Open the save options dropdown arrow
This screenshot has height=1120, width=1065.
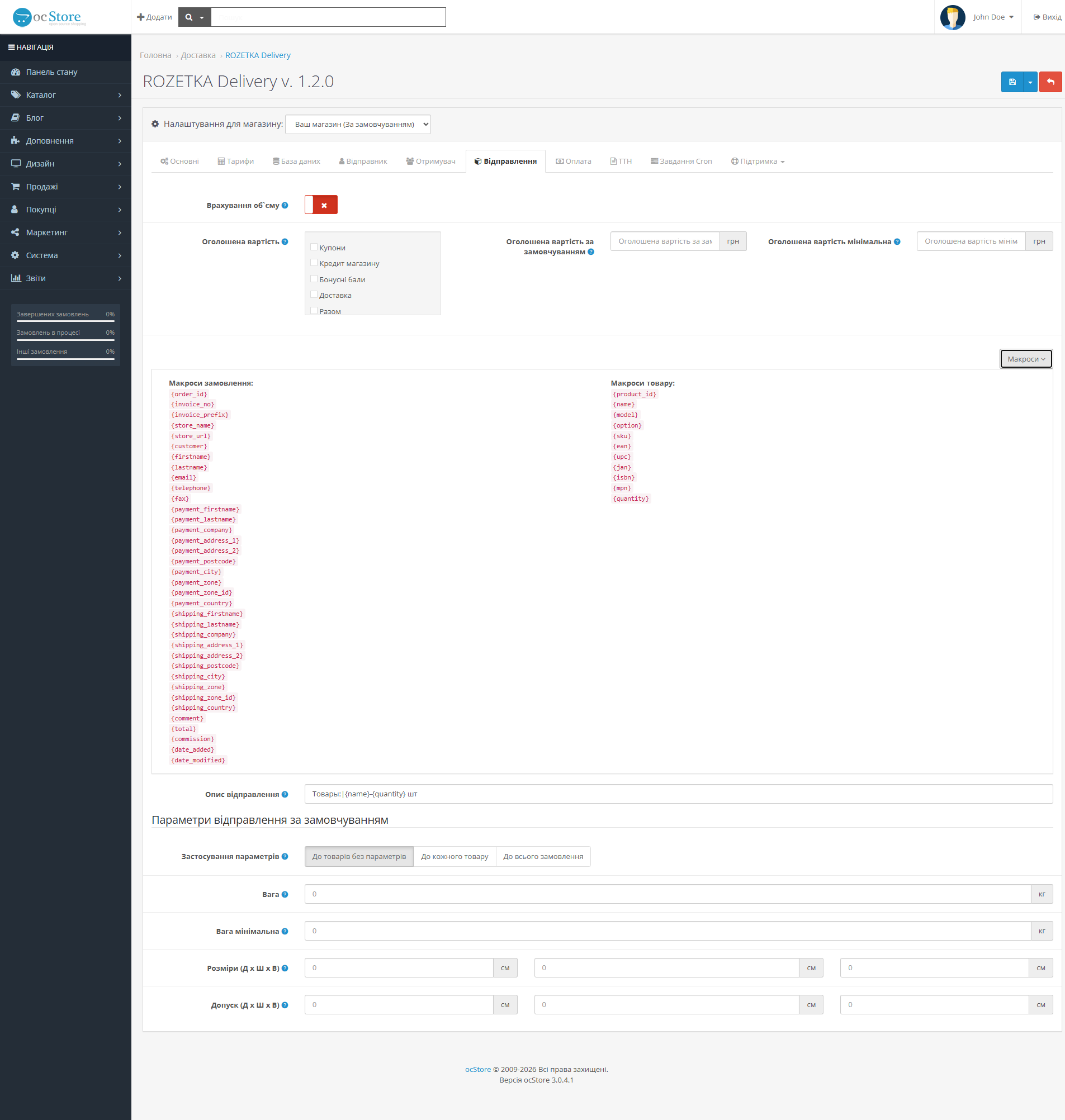click(1030, 82)
